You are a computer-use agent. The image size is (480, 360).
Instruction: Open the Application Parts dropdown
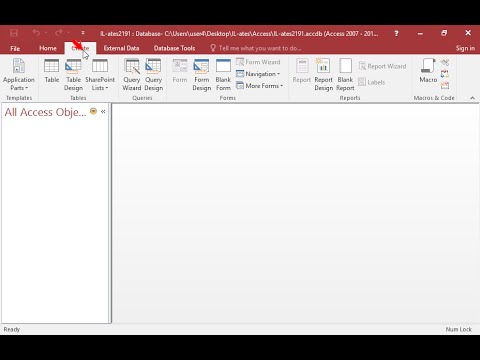(19, 75)
